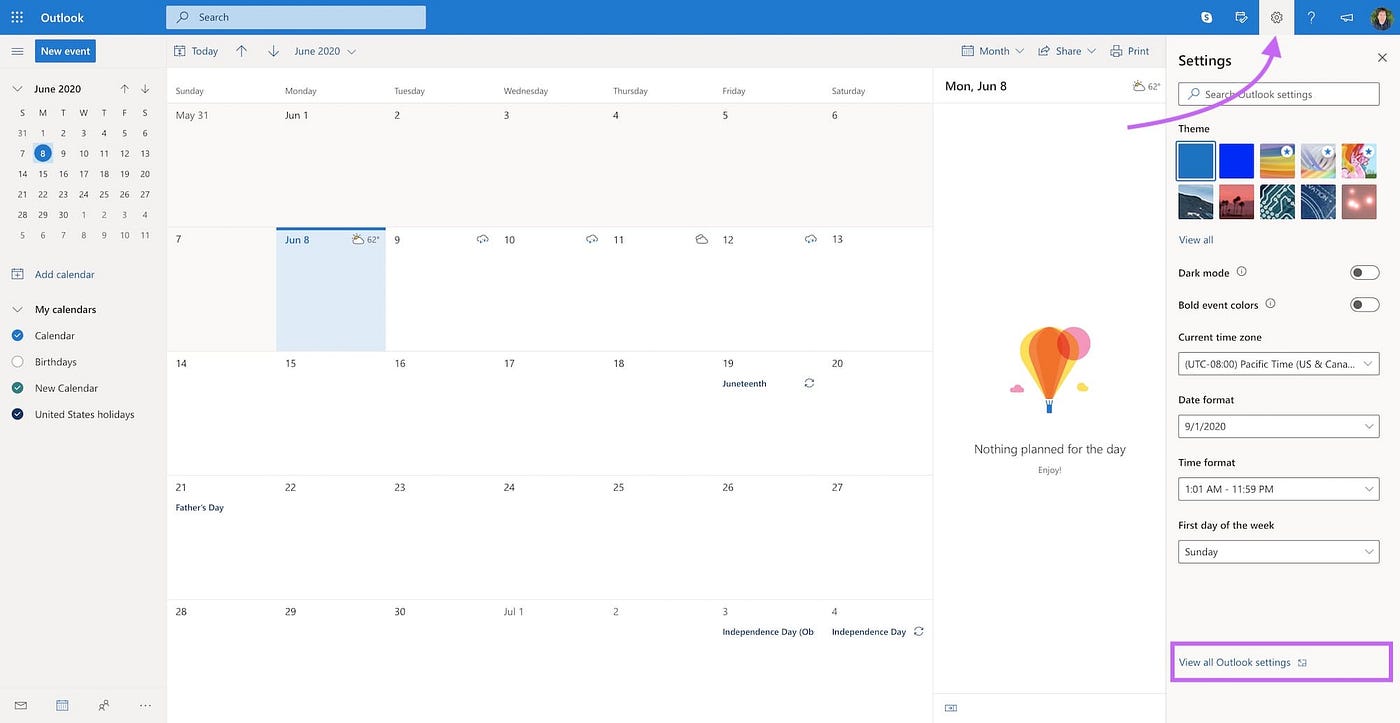Click the Settings gear icon

point(1276,17)
